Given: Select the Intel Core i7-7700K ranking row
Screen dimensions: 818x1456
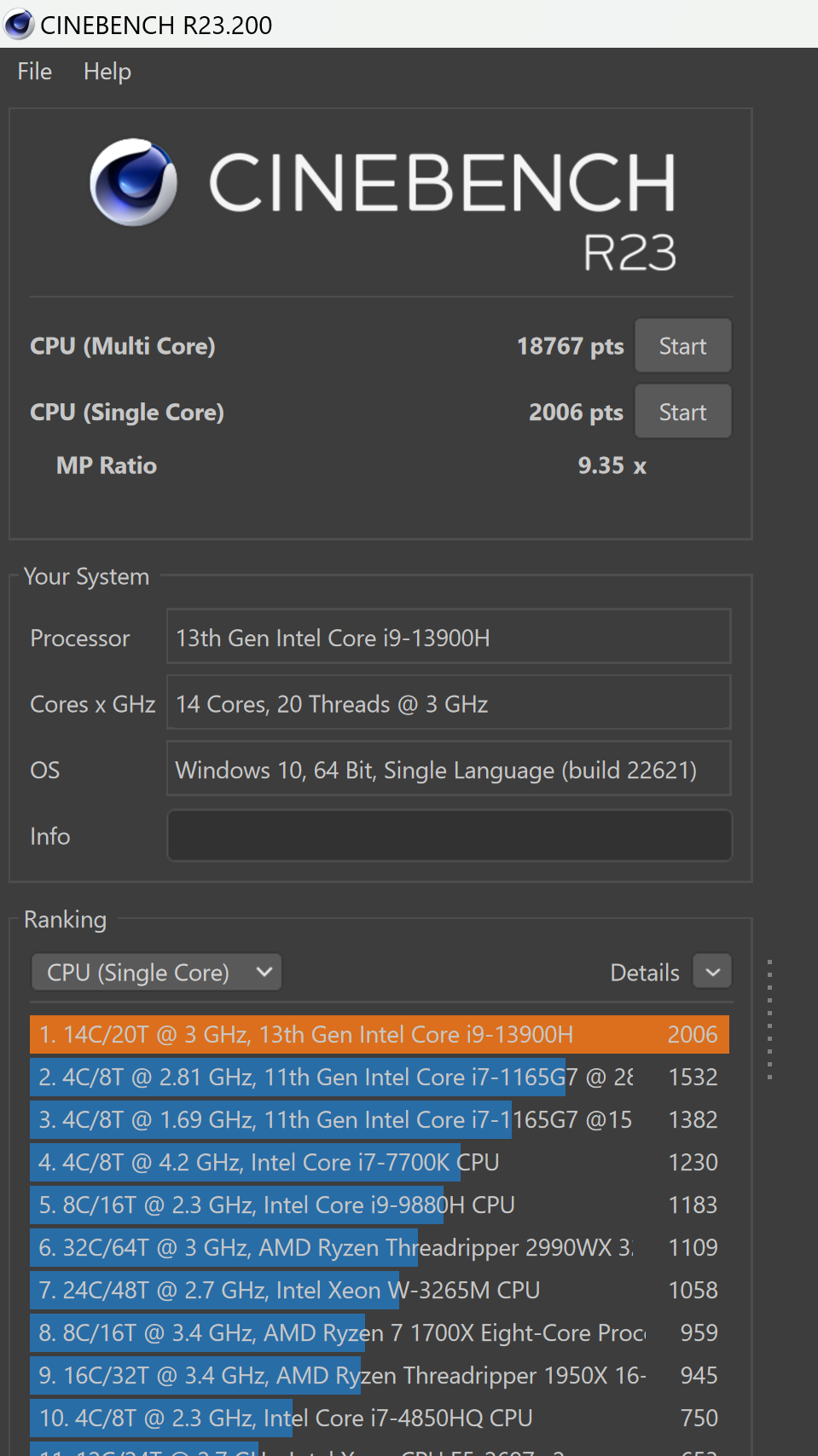Looking at the screenshot, I should [380, 1162].
